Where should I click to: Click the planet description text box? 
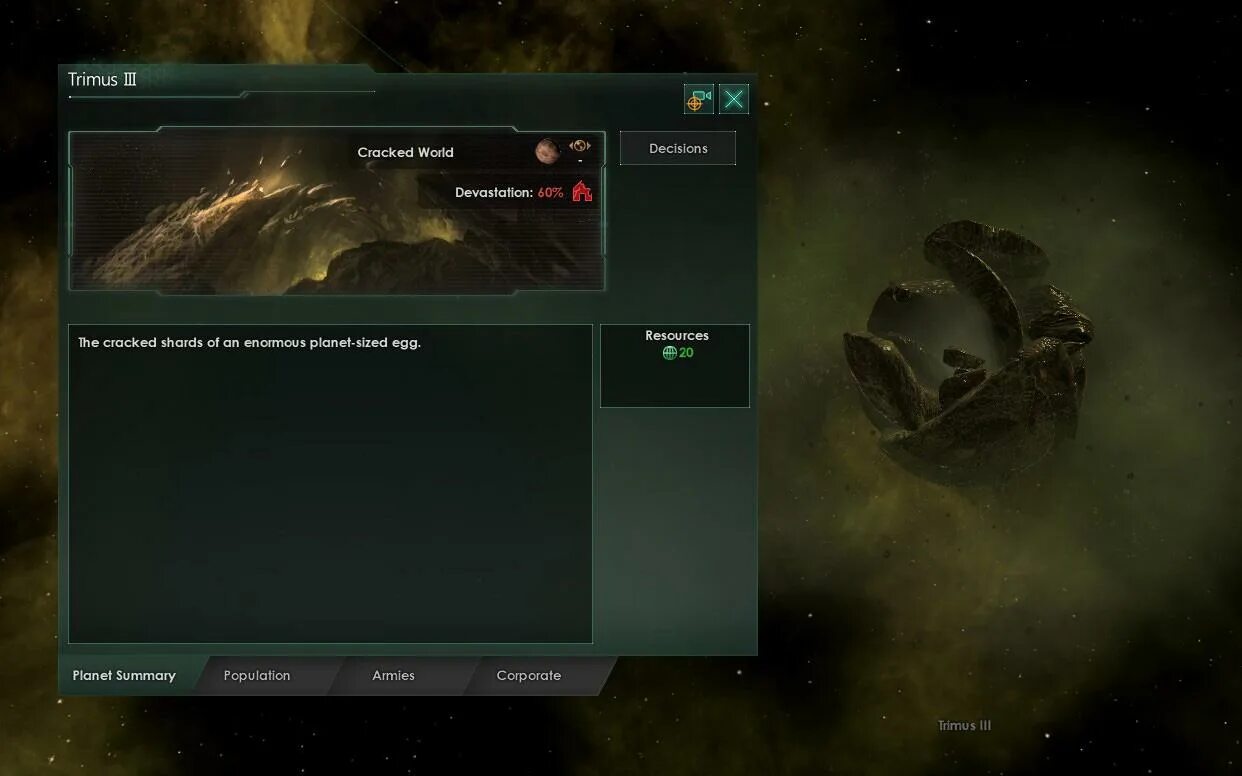coord(330,484)
